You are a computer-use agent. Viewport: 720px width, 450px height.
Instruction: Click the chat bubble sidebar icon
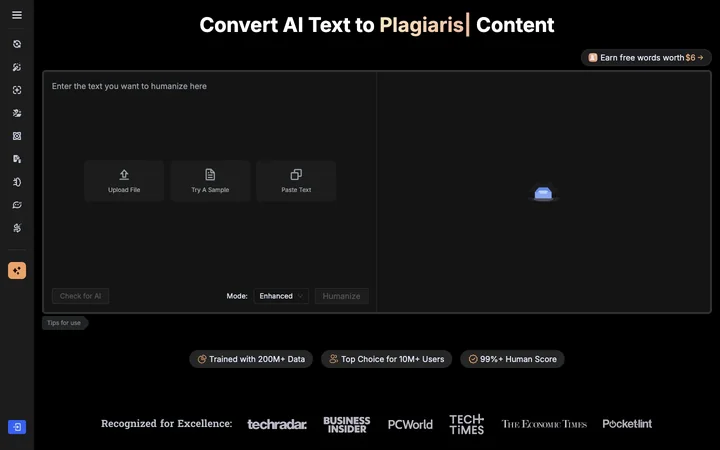coord(17,205)
